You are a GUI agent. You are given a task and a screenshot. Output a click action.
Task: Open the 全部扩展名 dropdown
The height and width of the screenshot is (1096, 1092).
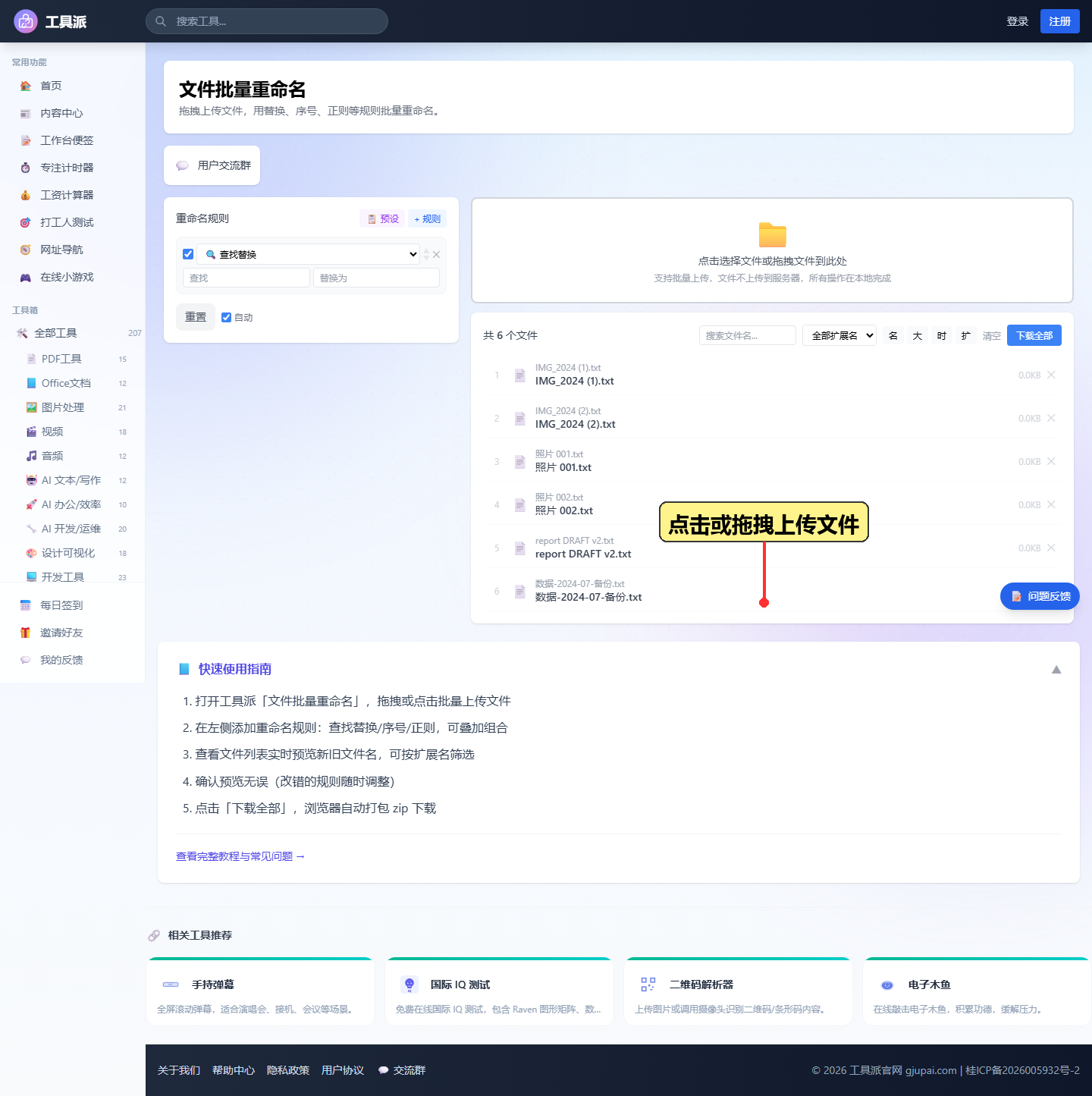(x=839, y=335)
